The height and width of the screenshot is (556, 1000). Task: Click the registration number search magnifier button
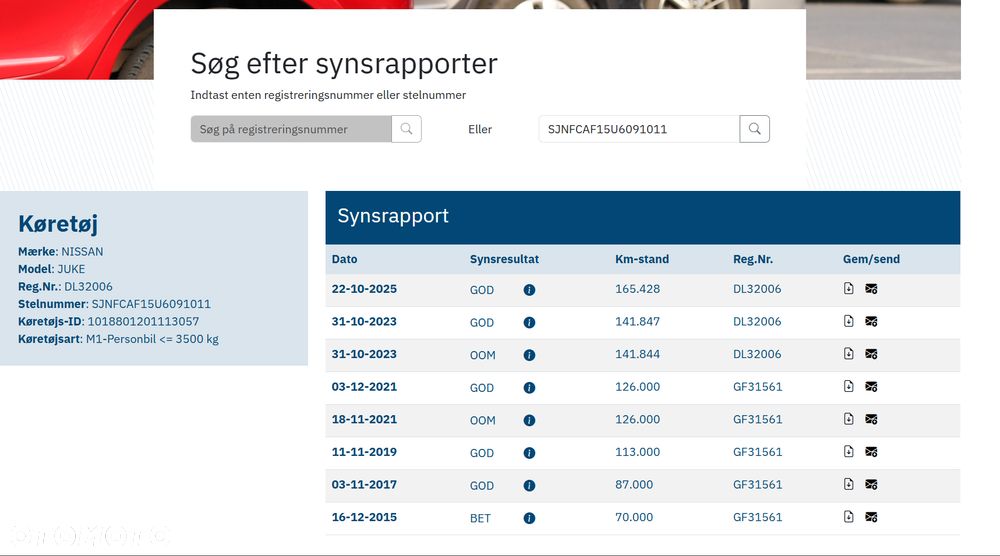tap(406, 129)
